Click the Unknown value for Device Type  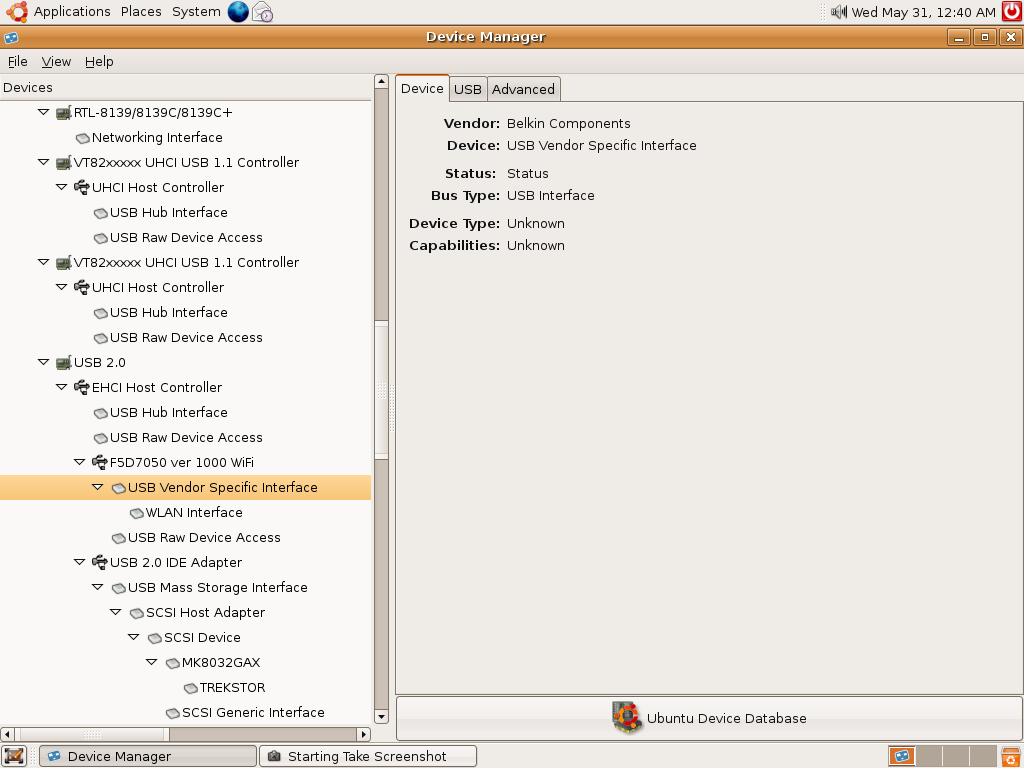tap(536, 223)
